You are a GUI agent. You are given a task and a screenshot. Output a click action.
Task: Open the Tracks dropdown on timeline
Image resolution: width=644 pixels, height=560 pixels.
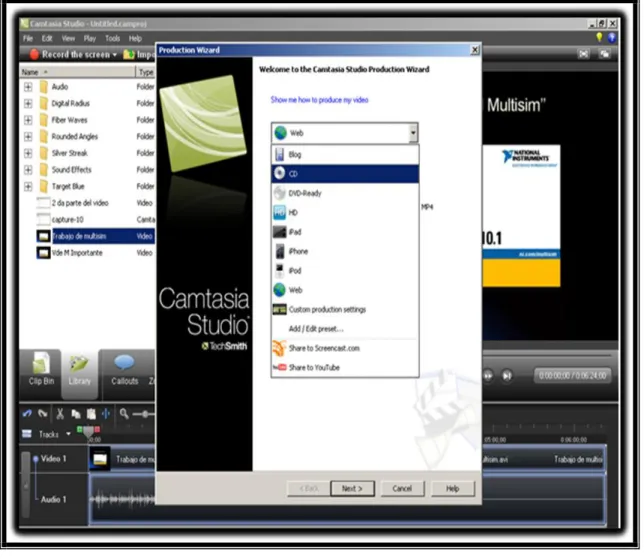tap(68, 434)
